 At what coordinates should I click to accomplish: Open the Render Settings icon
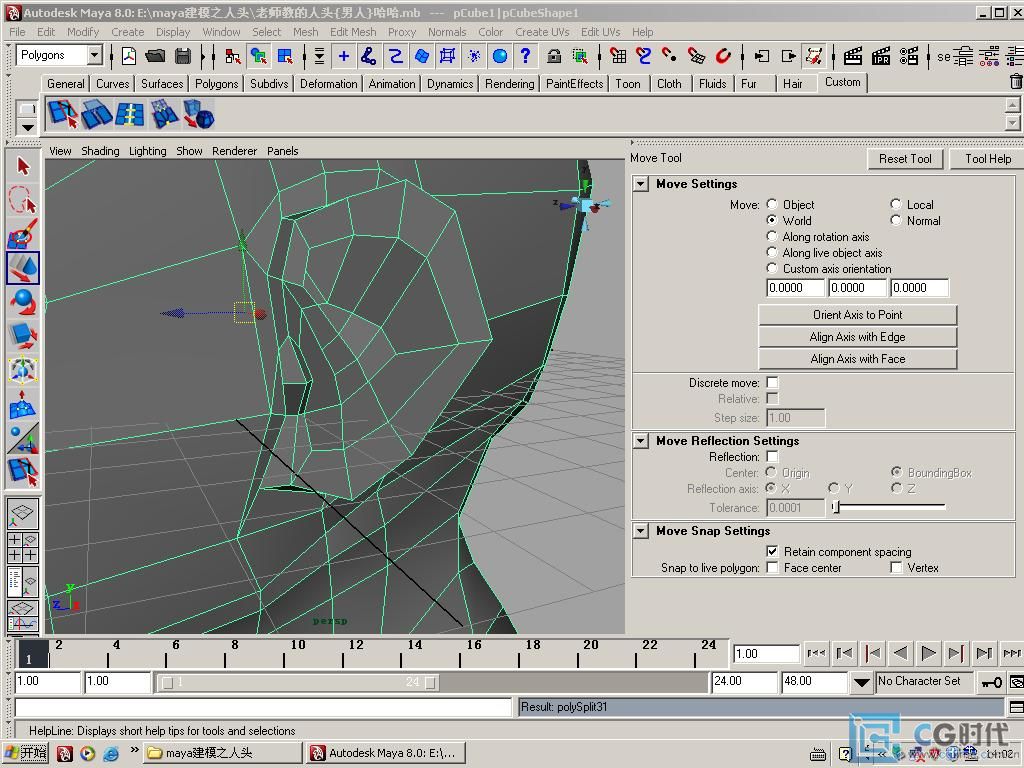(x=908, y=56)
